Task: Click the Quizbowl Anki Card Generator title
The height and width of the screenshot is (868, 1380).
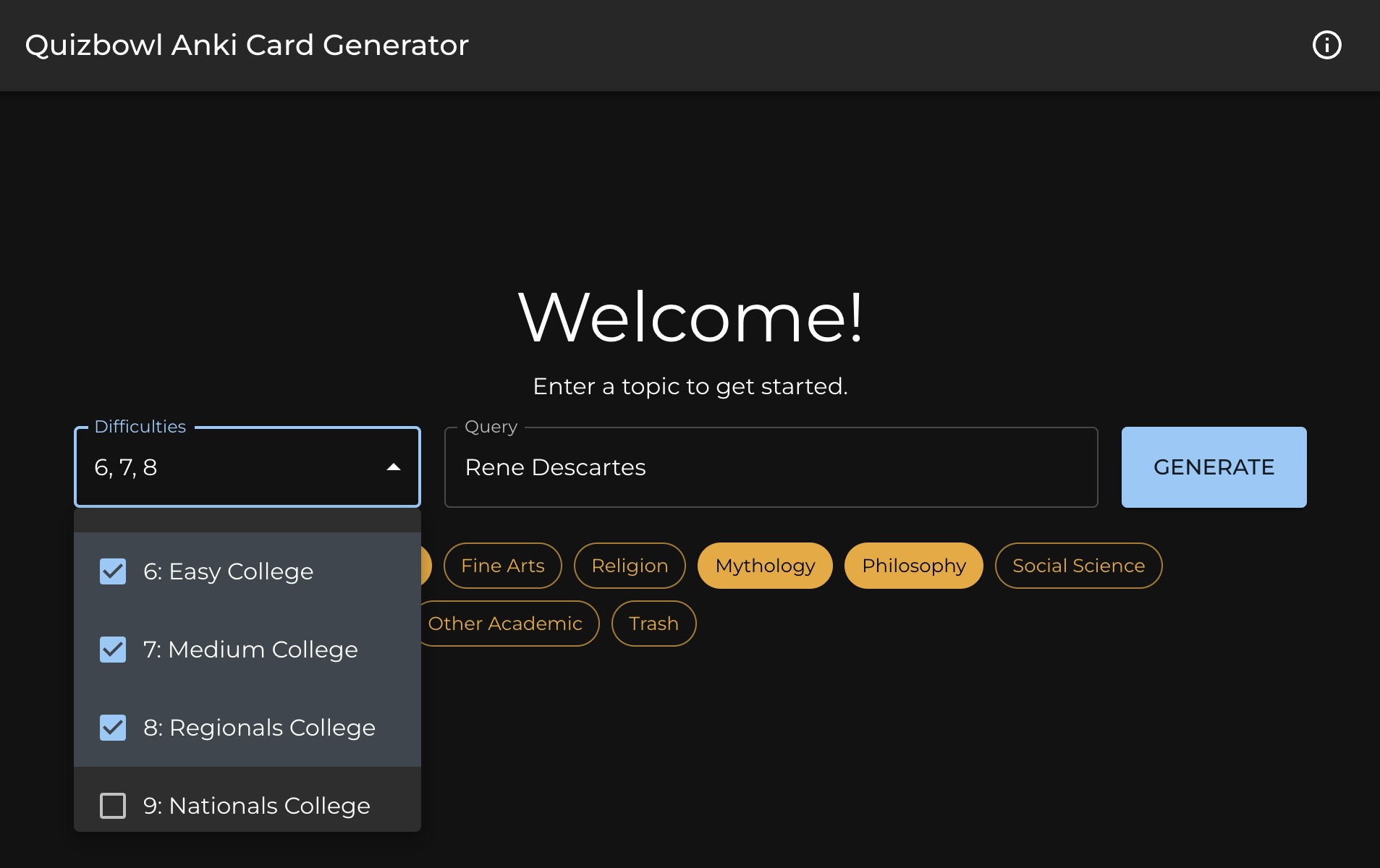Action: pyautogui.click(x=247, y=45)
